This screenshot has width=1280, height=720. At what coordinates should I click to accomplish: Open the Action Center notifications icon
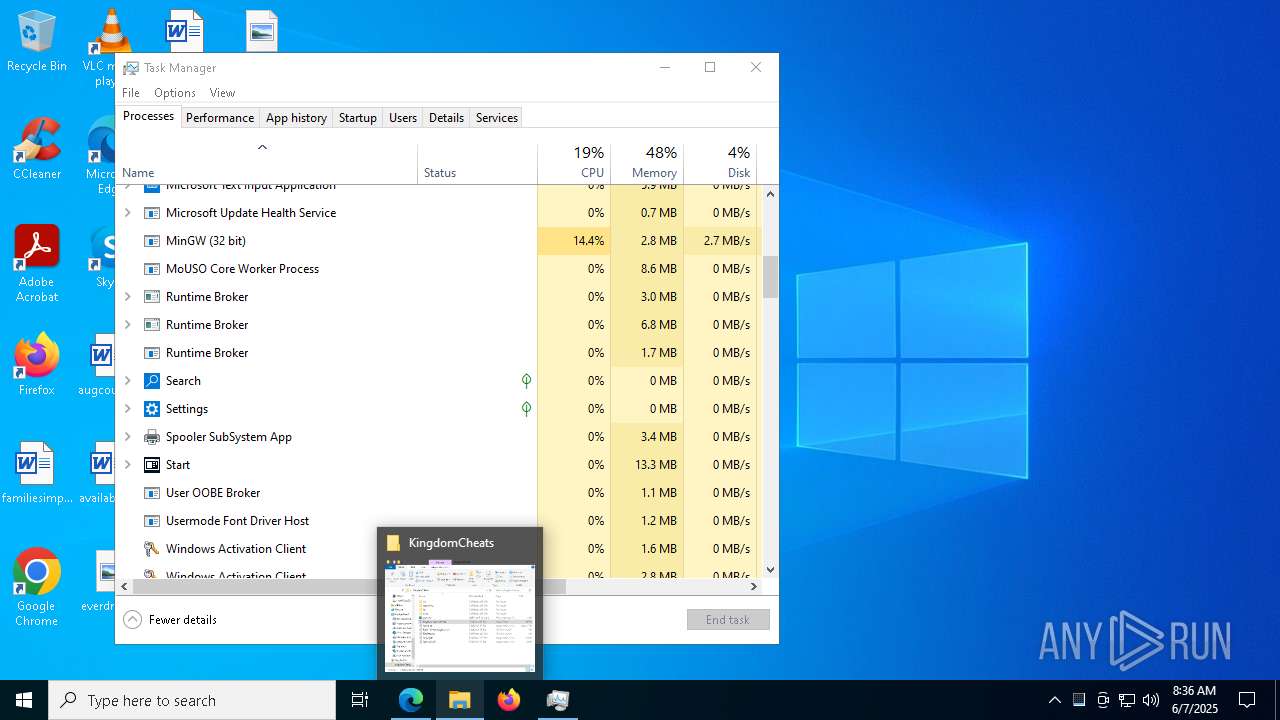click(1247, 700)
